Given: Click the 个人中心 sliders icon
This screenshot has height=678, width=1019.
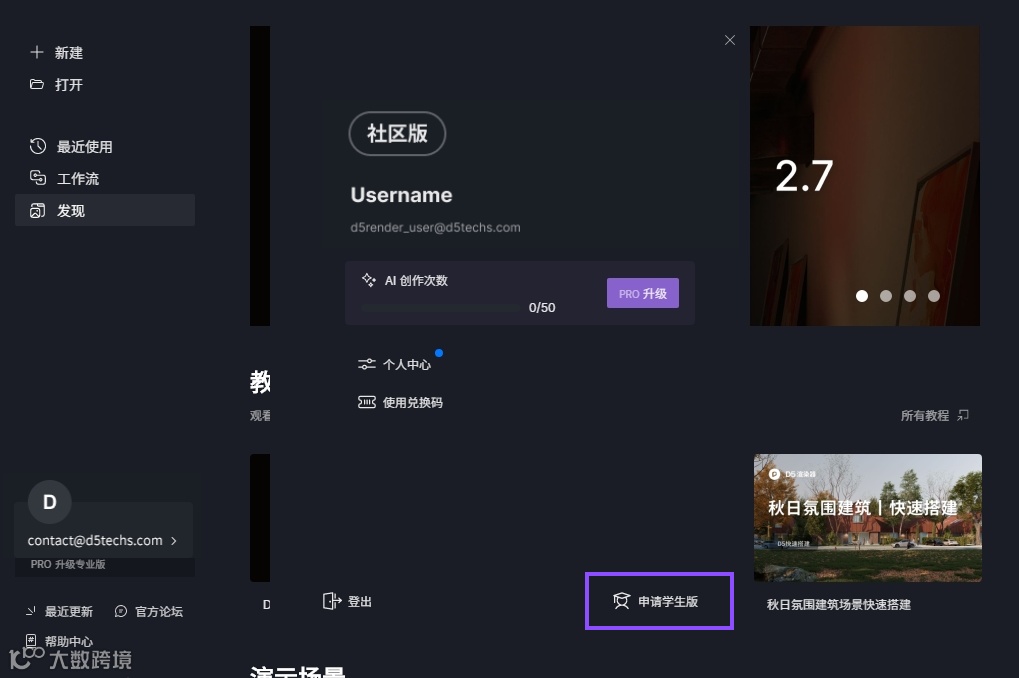Looking at the screenshot, I should click(x=367, y=364).
